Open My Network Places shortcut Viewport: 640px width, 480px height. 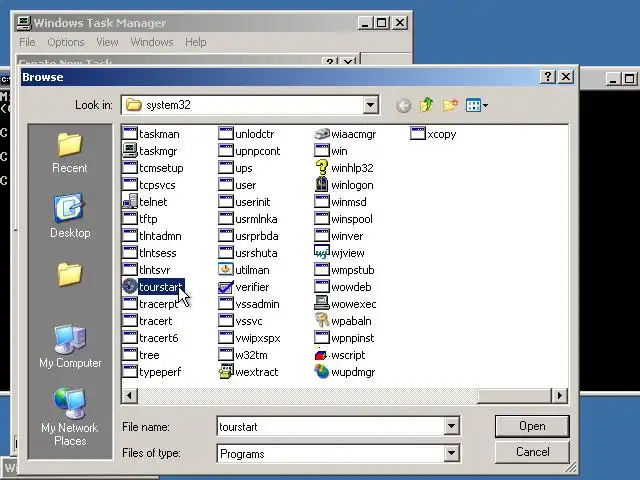[x=70, y=417]
